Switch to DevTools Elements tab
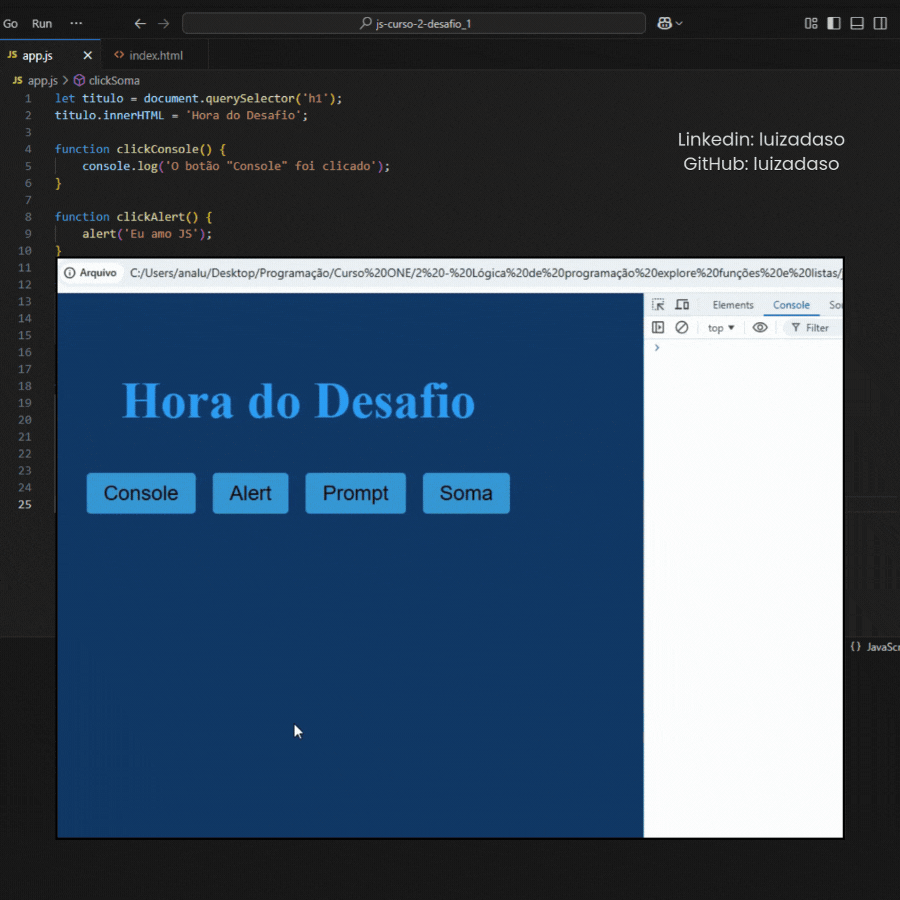The width and height of the screenshot is (900, 900). [733, 305]
